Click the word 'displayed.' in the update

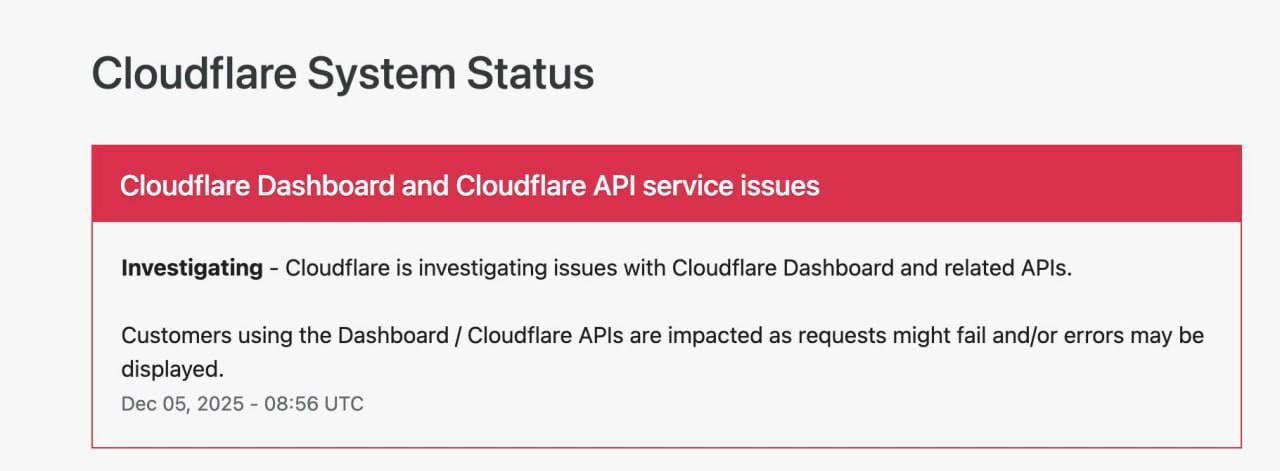click(172, 369)
